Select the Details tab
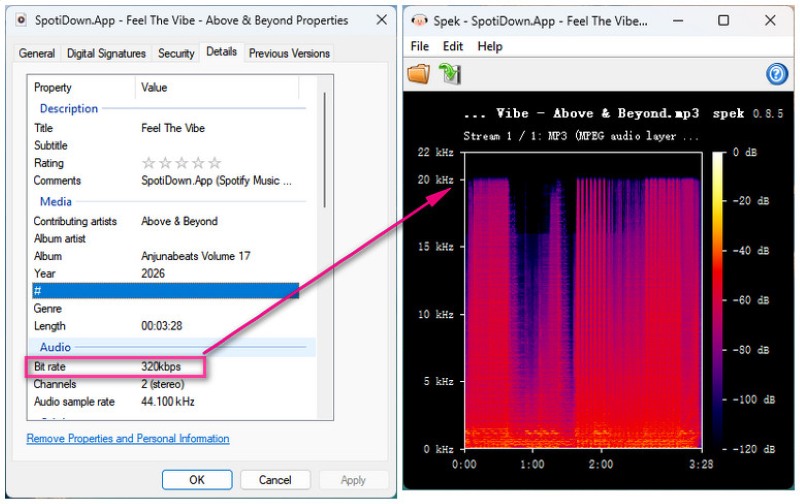 (x=221, y=52)
